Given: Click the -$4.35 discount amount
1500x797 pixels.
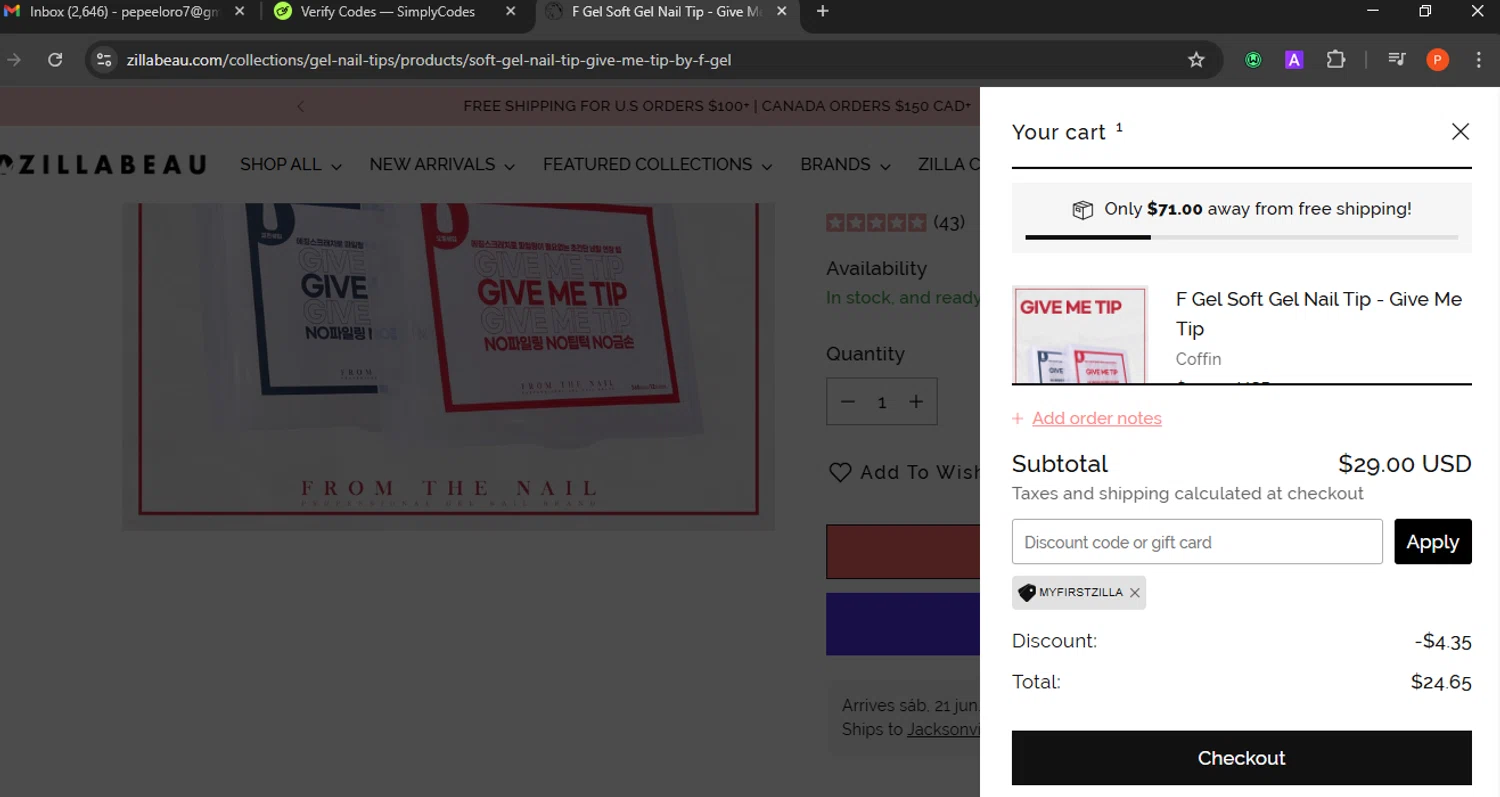Looking at the screenshot, I should click(1443, 642).
